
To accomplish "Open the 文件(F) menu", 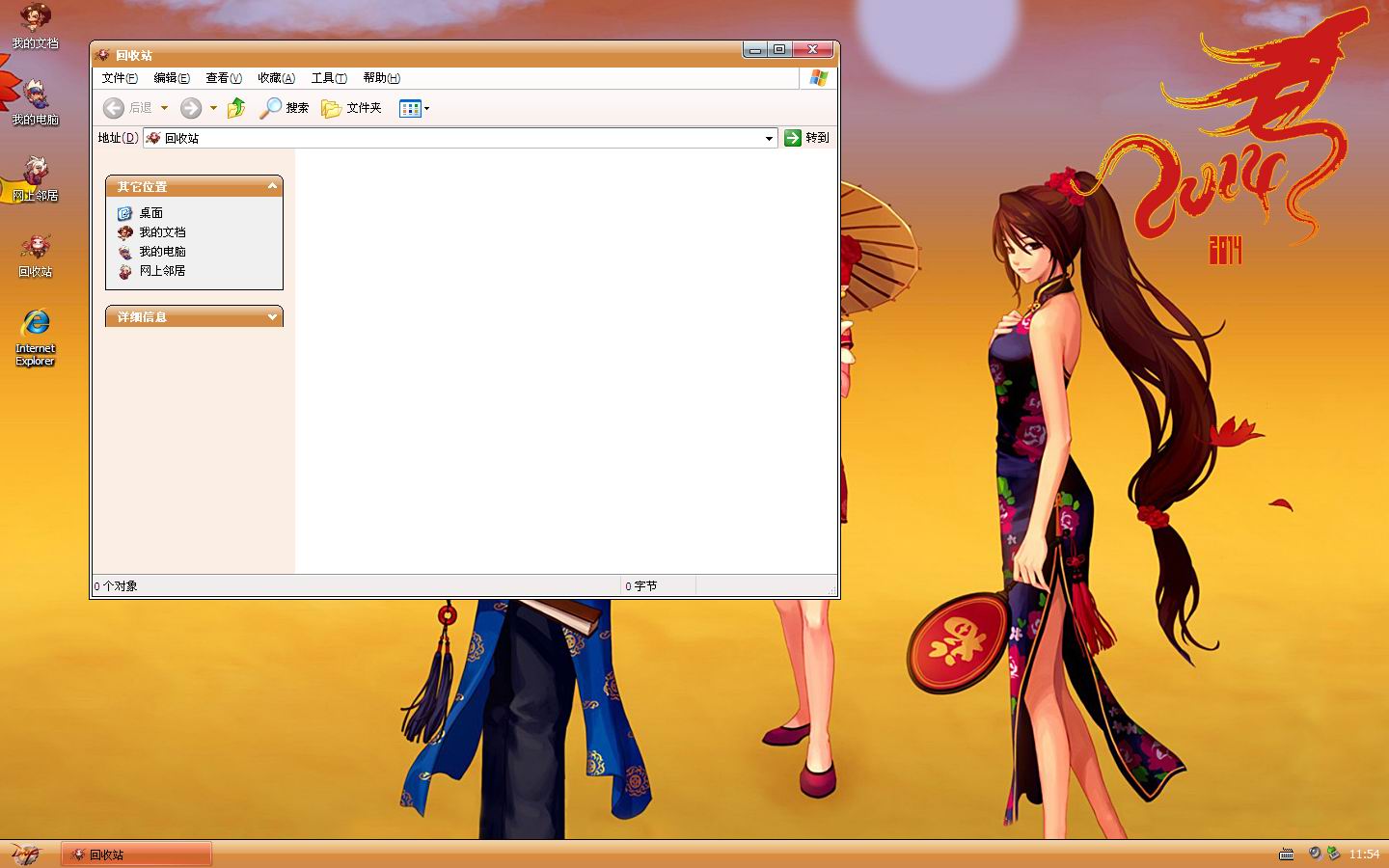I will pos(120,78).
